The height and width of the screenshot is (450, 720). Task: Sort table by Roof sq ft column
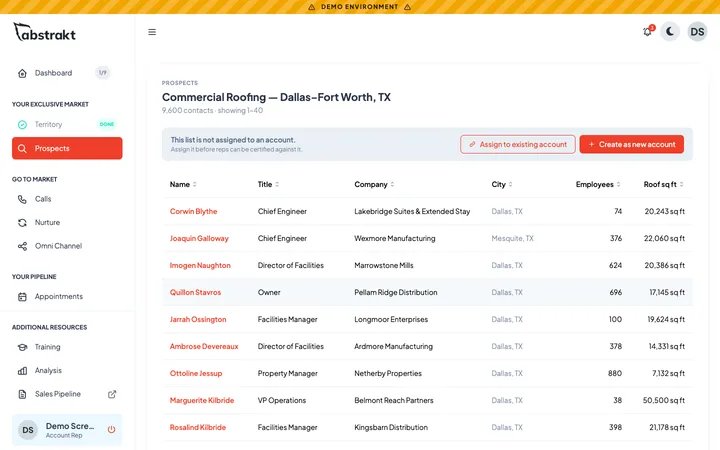coord(664,184)
